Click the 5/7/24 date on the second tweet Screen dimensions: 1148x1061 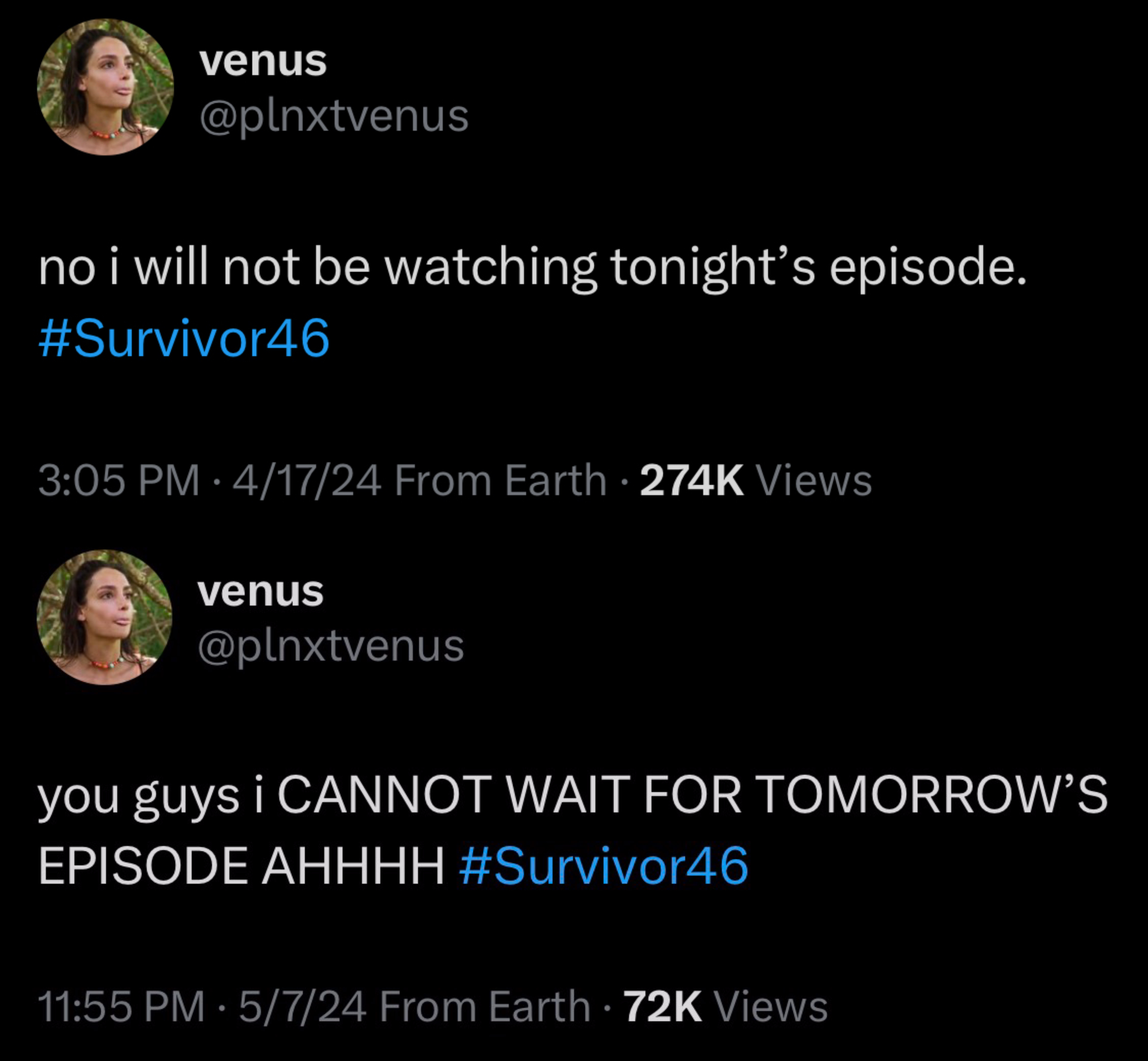coord(302,1007)
